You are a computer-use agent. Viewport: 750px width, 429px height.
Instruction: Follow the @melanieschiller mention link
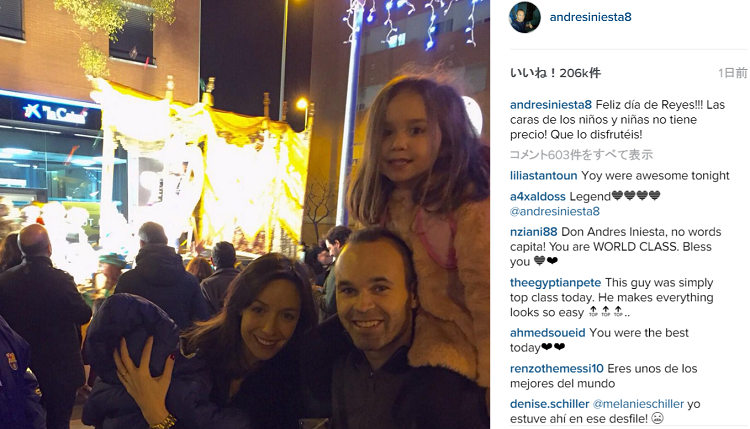tap(638, 404)
